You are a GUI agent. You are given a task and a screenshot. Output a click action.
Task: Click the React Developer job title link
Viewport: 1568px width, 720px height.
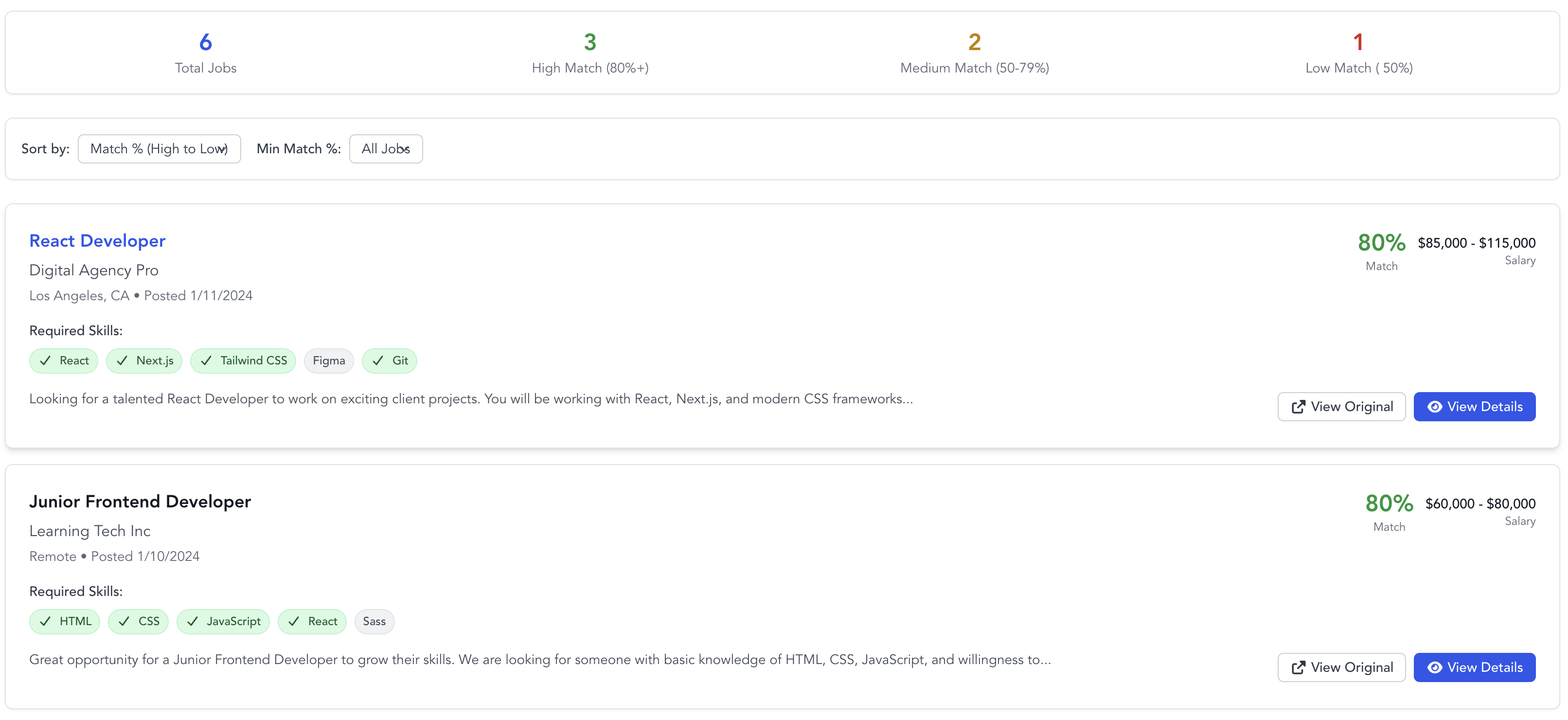[x=97, y=241]
